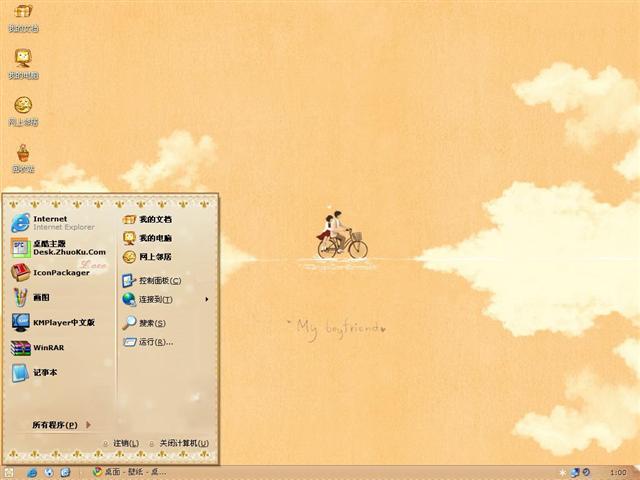Open 我的电脑 in the start menu
Screen dimensions: 640x480
pyautogui.click(x=147, y=238)
